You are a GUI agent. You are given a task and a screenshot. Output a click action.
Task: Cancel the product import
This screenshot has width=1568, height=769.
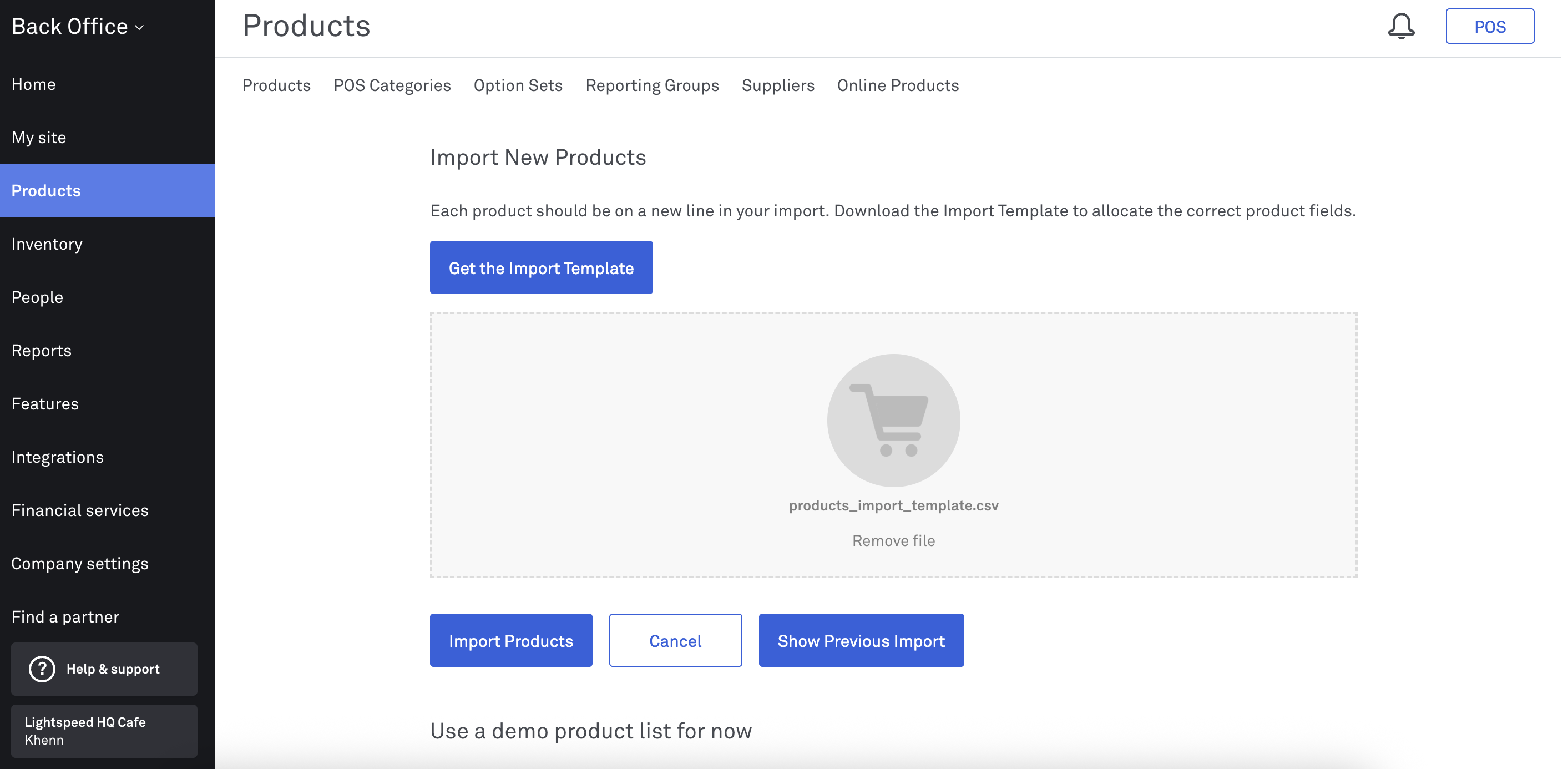675,640
